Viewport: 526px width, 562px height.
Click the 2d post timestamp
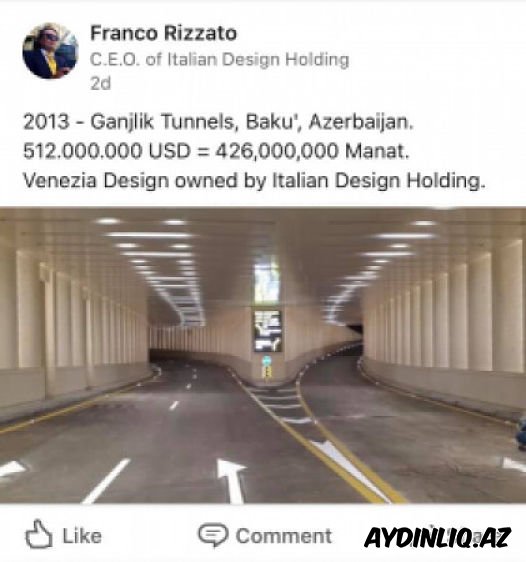click(101, 84)
